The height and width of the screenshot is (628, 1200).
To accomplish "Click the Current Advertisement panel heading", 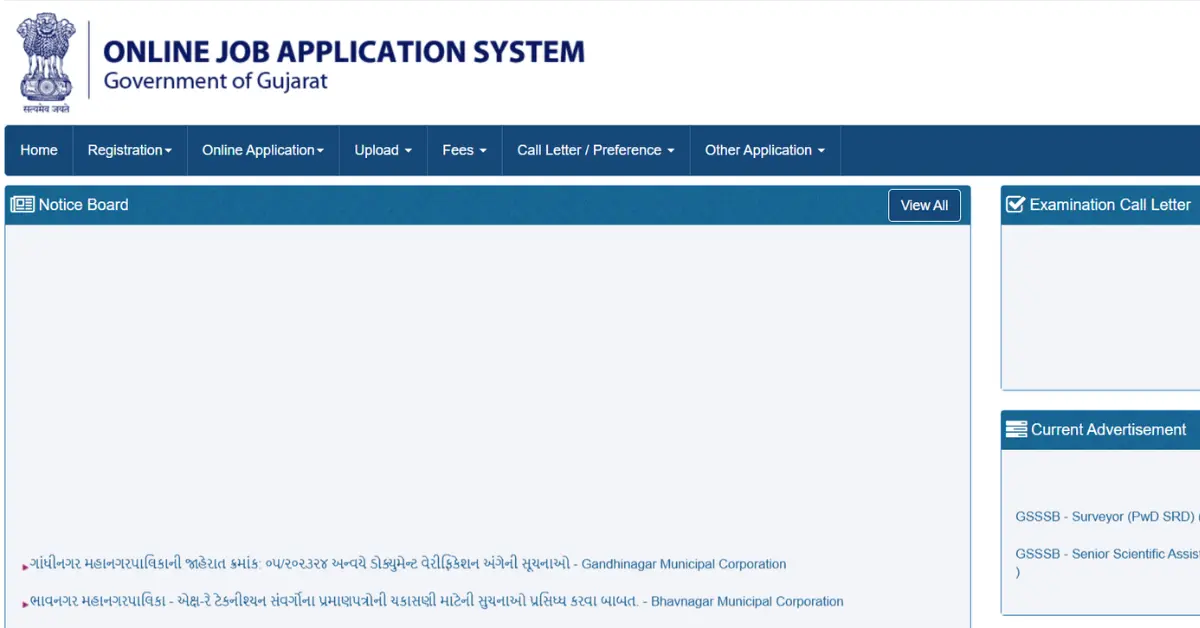I will point(1108,430).
